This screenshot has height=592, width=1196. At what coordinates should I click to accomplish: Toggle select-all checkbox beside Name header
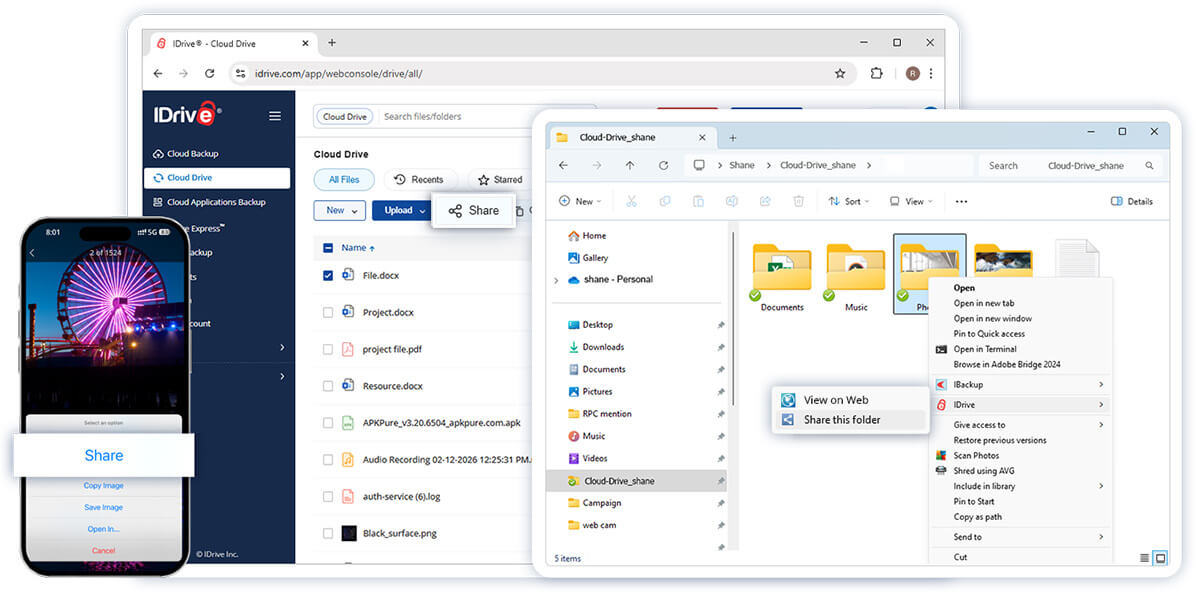[328, 248]
